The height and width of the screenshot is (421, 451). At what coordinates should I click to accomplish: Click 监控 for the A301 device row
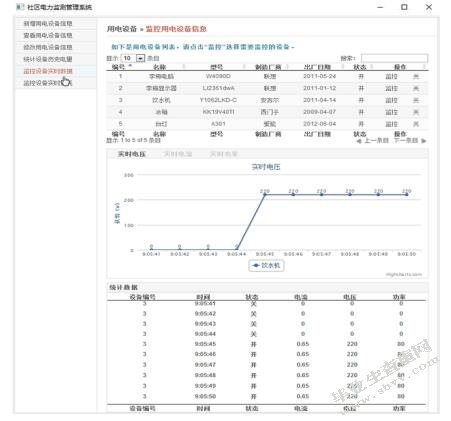(x=392, y=124)
